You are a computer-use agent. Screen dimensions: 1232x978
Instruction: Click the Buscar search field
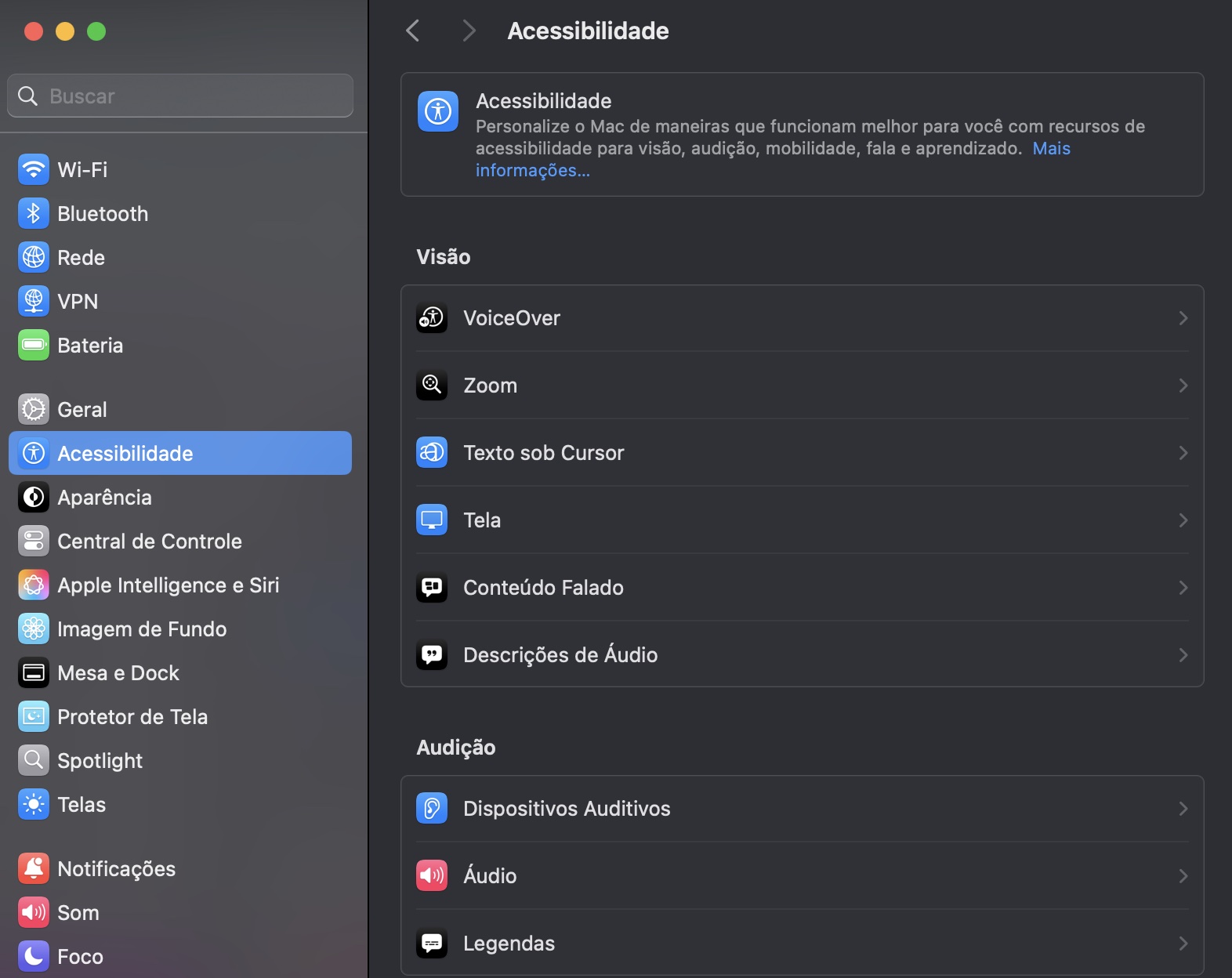tap(180, 96)
